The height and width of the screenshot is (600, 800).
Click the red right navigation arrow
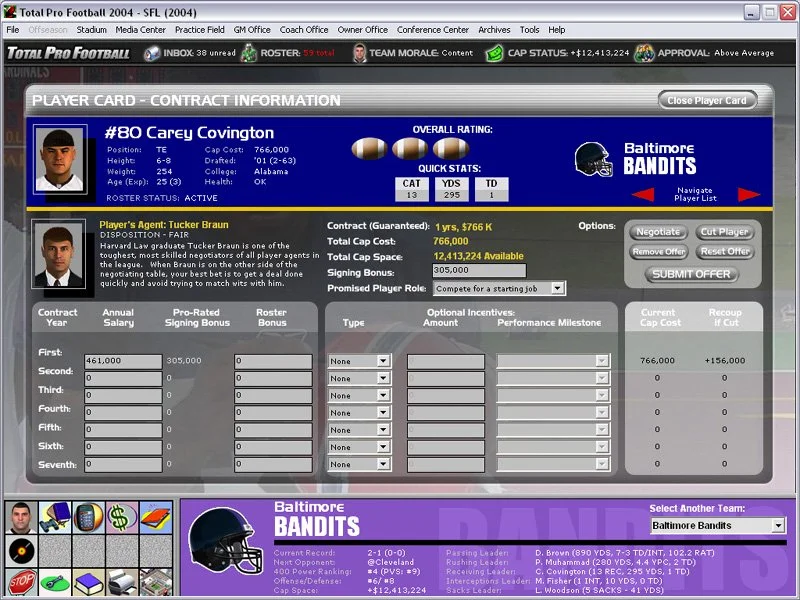click(749, 195)
